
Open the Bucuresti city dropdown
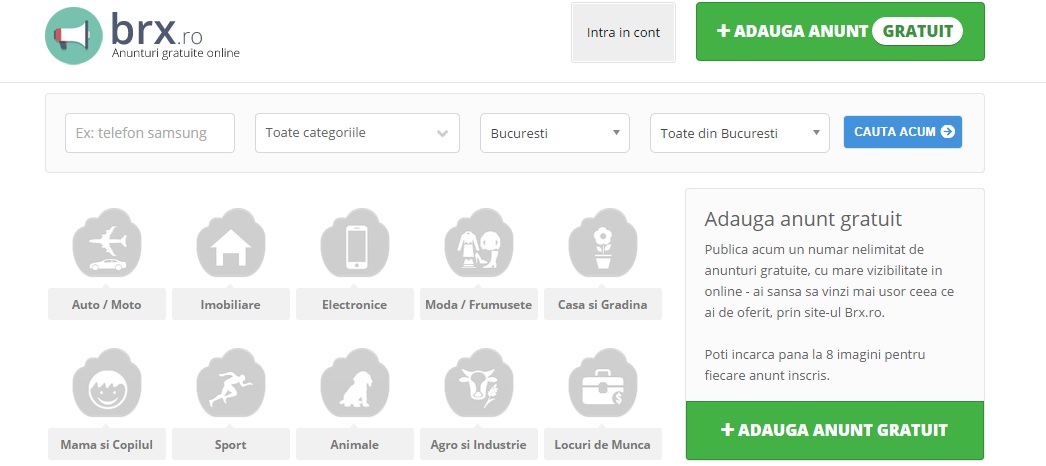point(555,133)
